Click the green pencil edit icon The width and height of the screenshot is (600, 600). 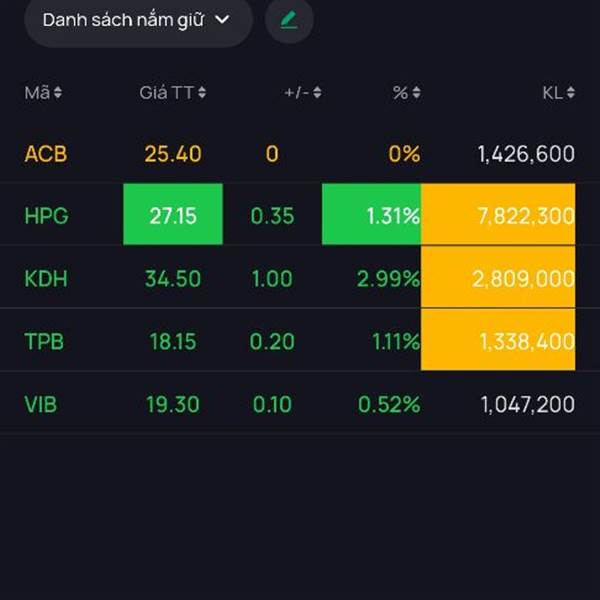coord(289,19)
